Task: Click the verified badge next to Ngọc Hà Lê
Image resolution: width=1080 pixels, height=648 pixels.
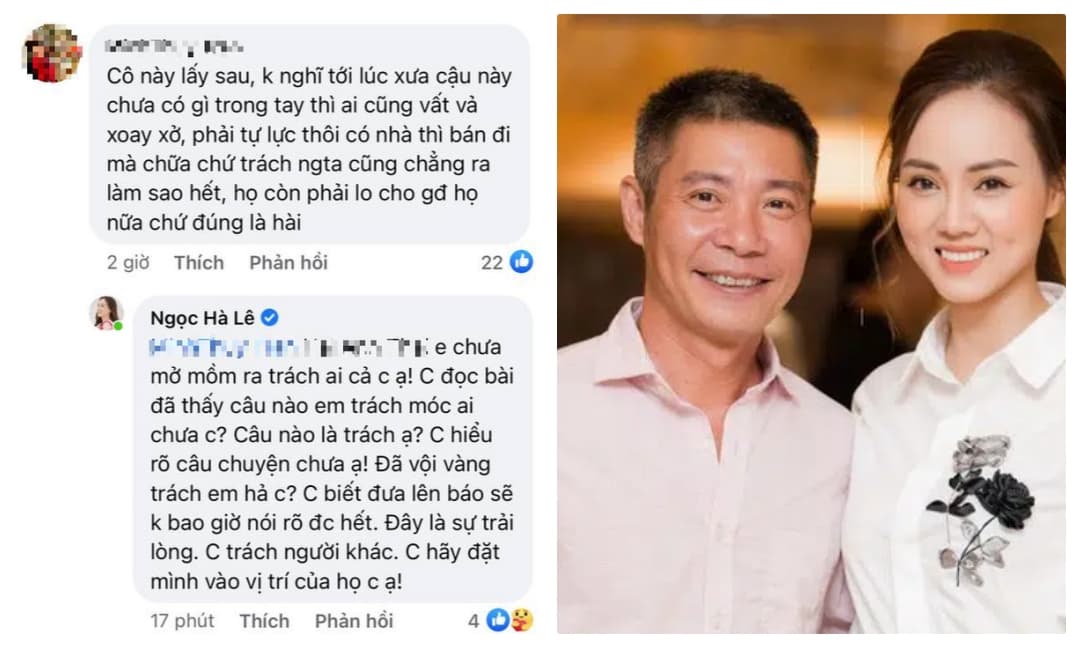Action: tap(270, 317)
